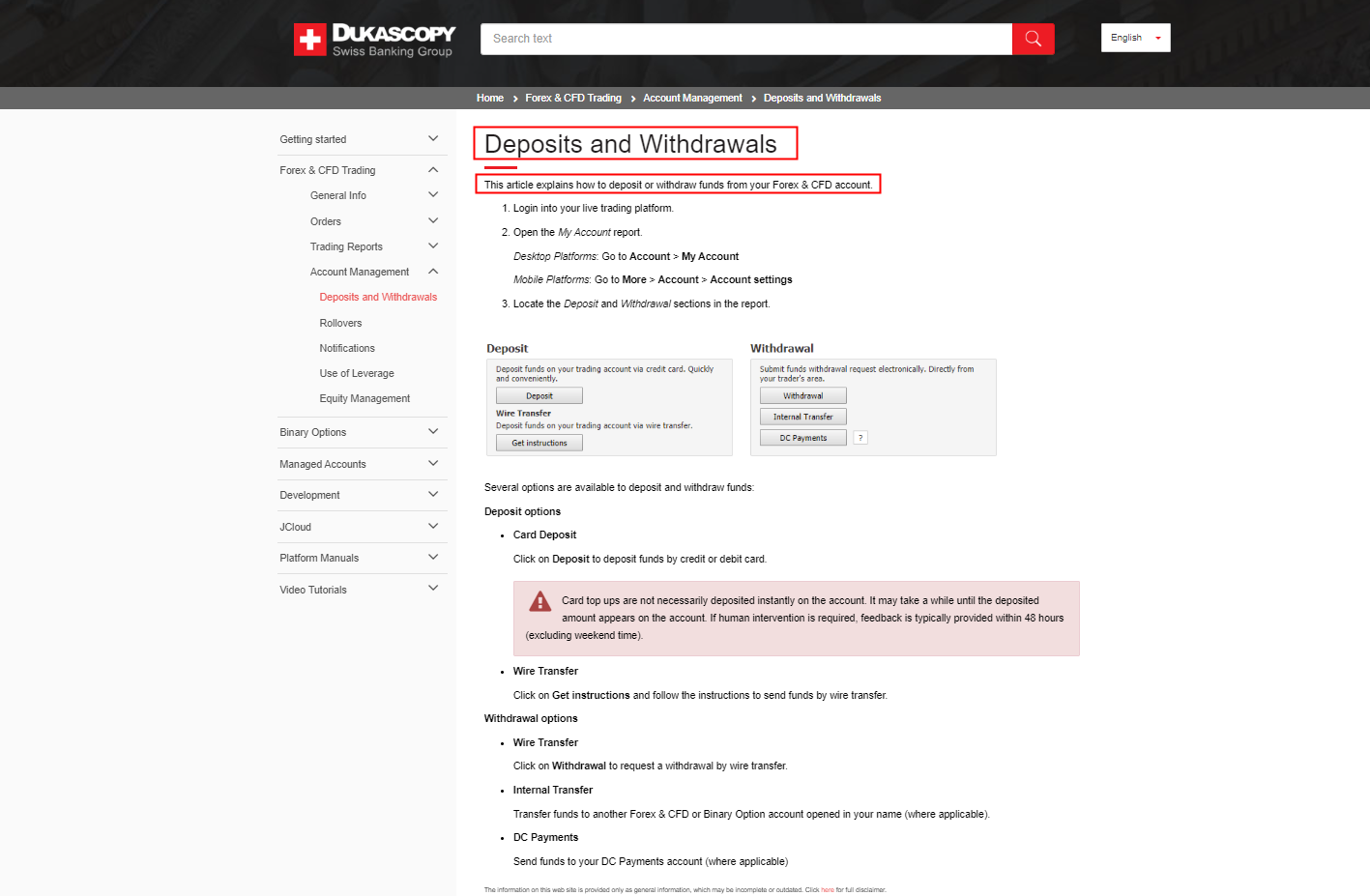Select Rollovers in the sidebar

[x=341, y=322]
